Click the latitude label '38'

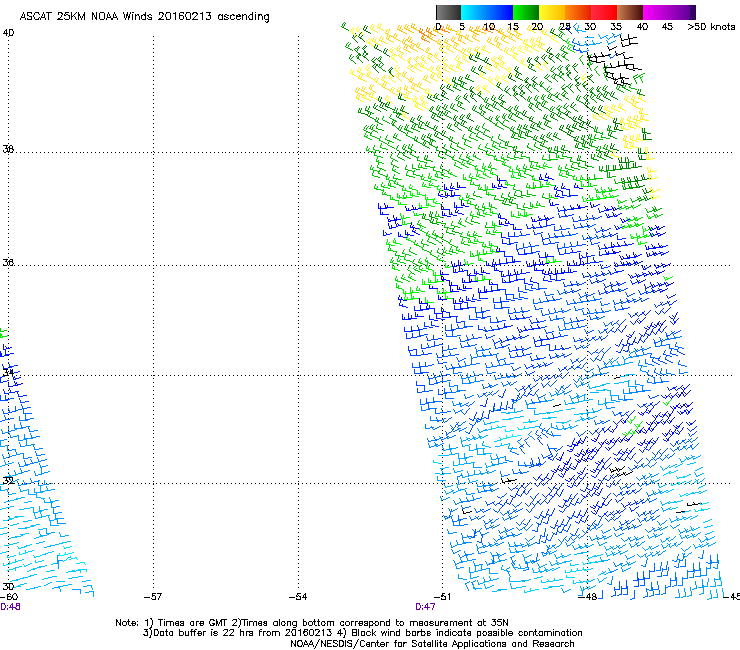click(x=8, y=149)
